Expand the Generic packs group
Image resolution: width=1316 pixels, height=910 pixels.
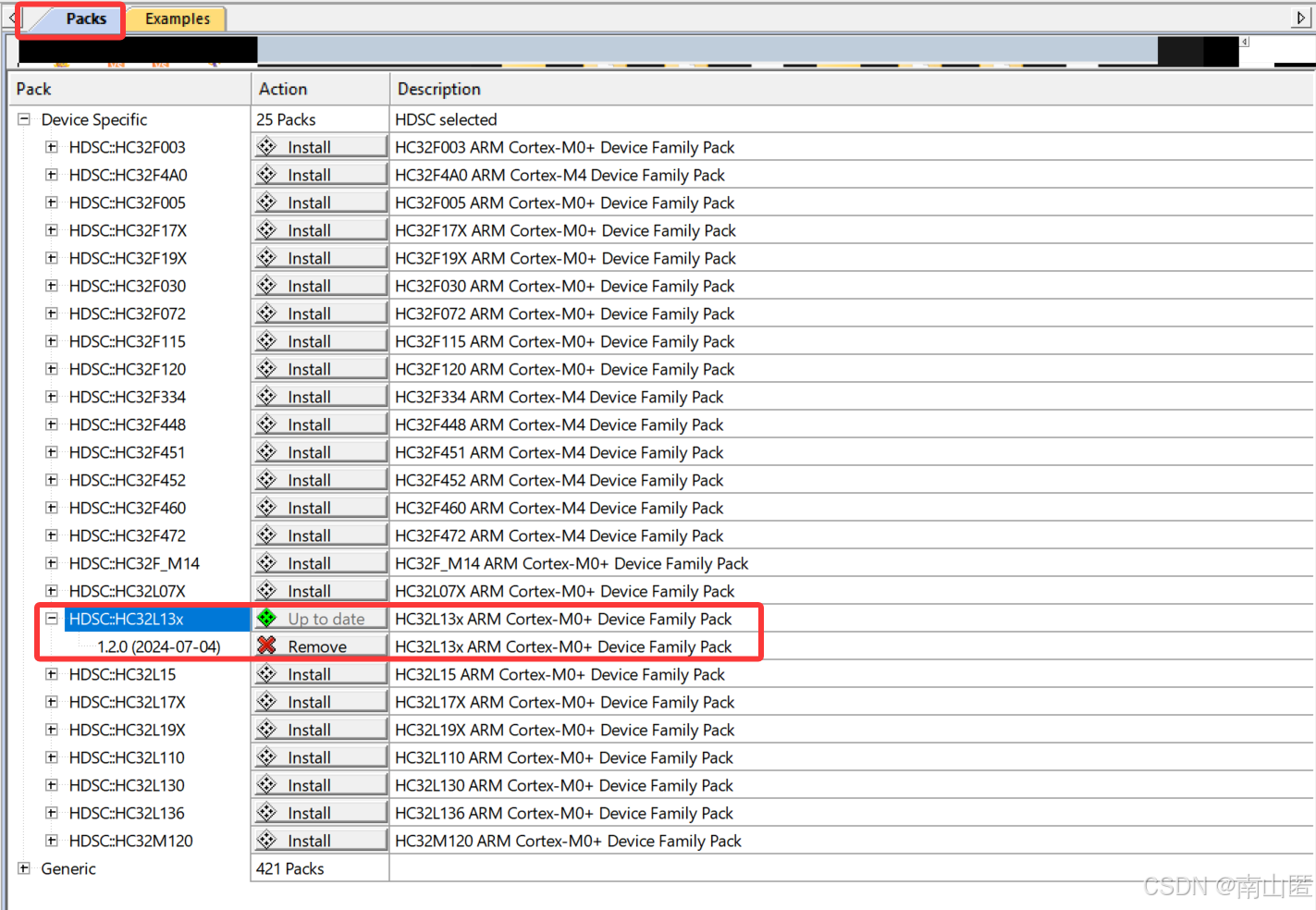[24, 868]
